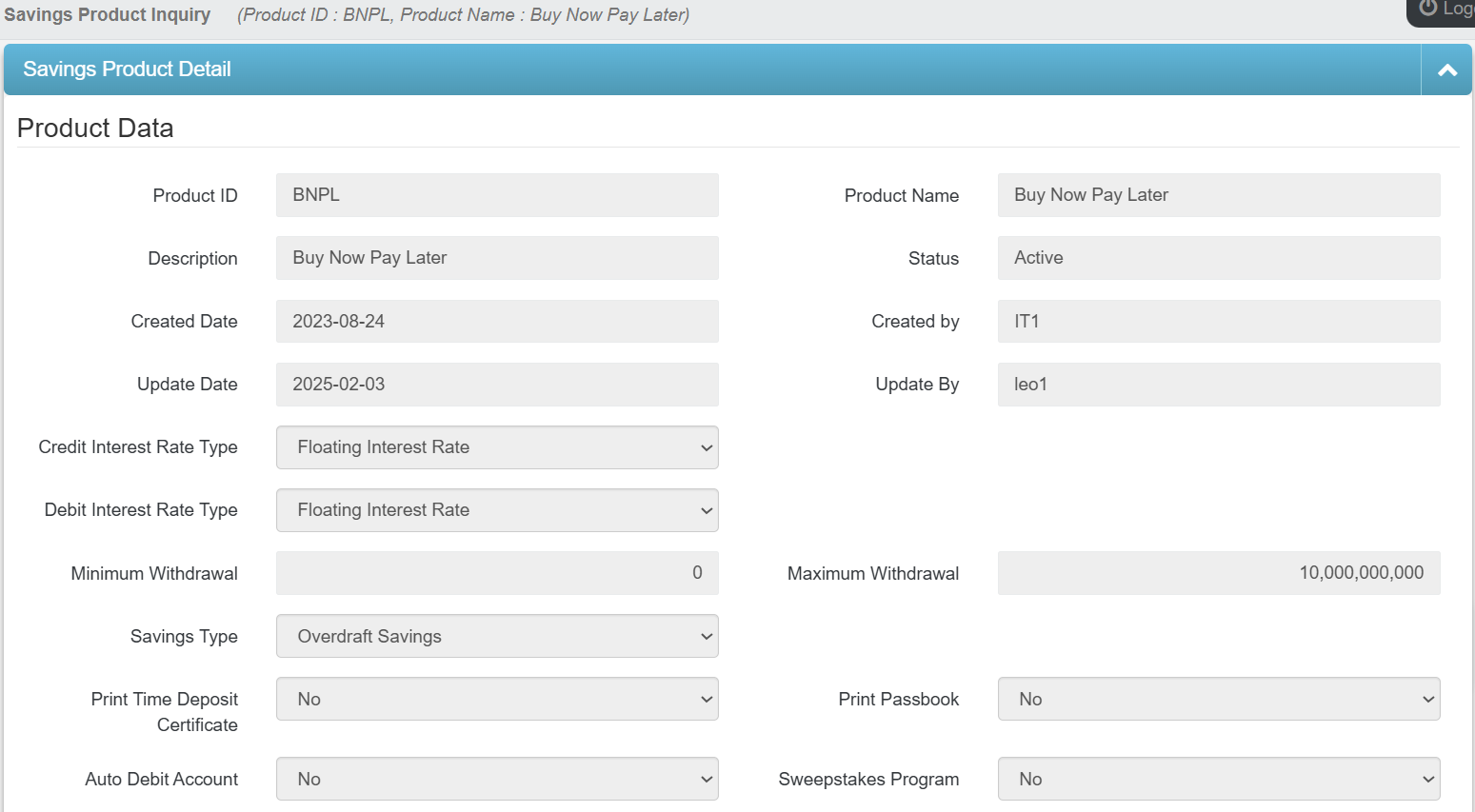1475x812 pixels.
Task: Click the Update Date field
Action: (x=496, y=385)
